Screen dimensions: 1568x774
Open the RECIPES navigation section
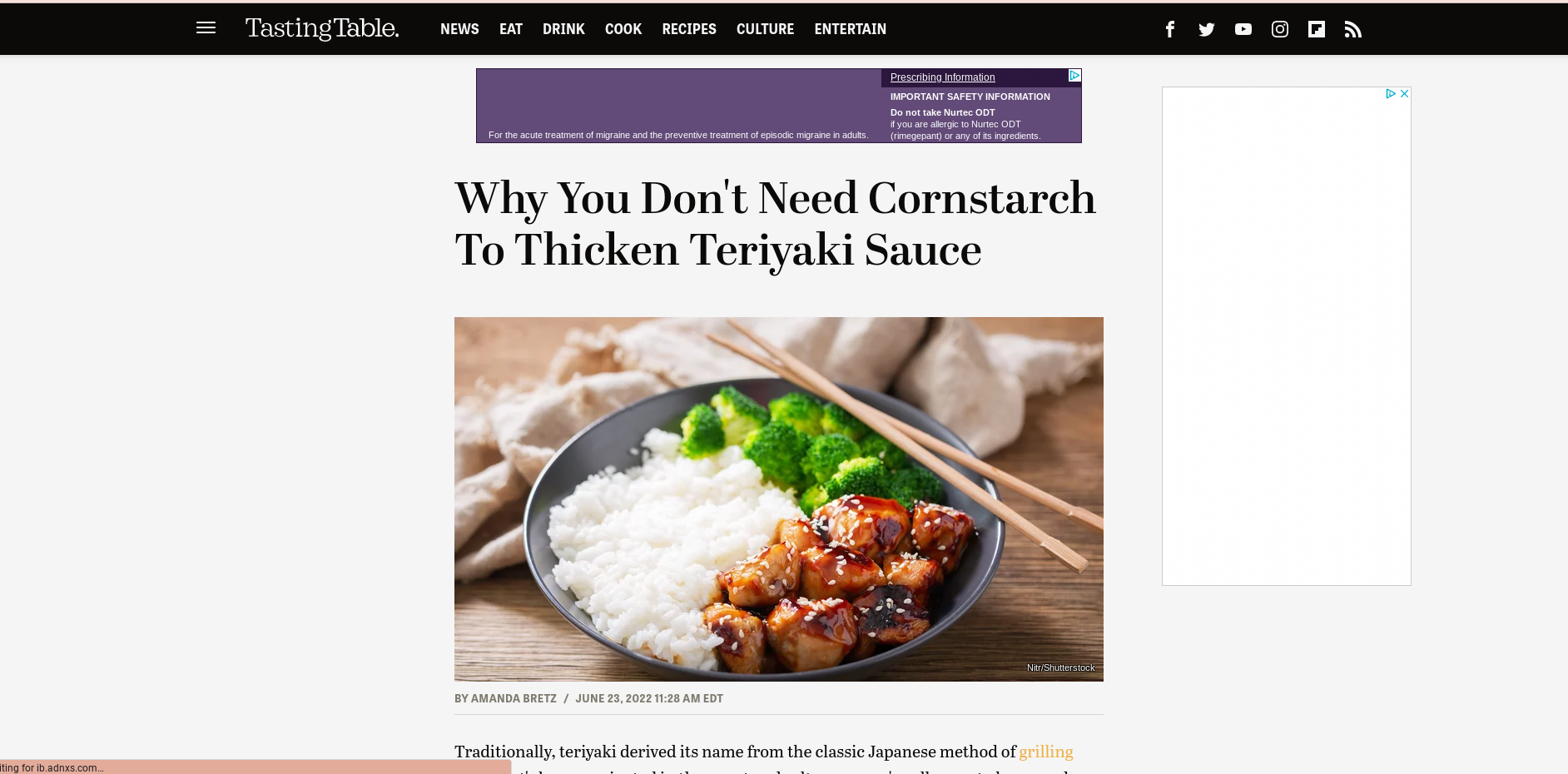(689, 29)
